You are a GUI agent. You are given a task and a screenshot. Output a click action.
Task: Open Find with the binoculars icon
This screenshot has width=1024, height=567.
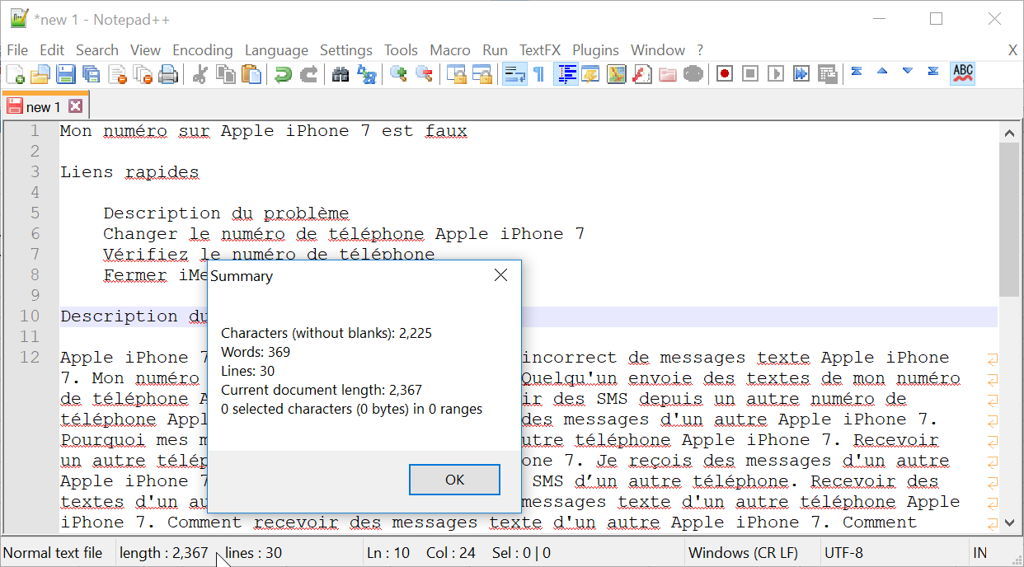point(340,74)
